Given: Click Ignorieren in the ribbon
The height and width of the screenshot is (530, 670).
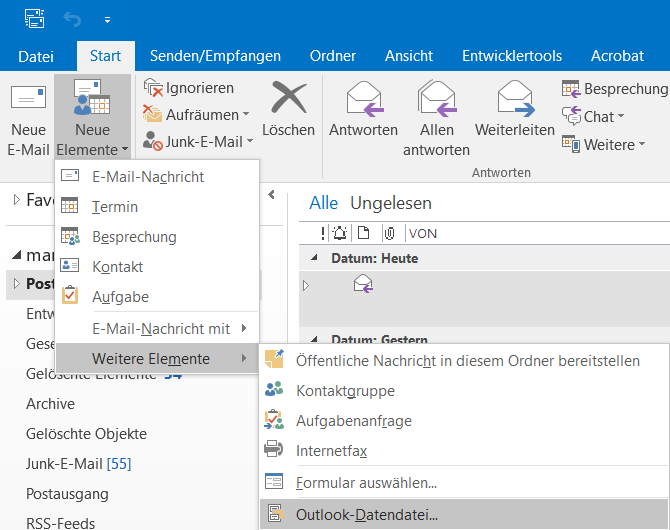Looking at the screenshot, I should click(189, 88).
